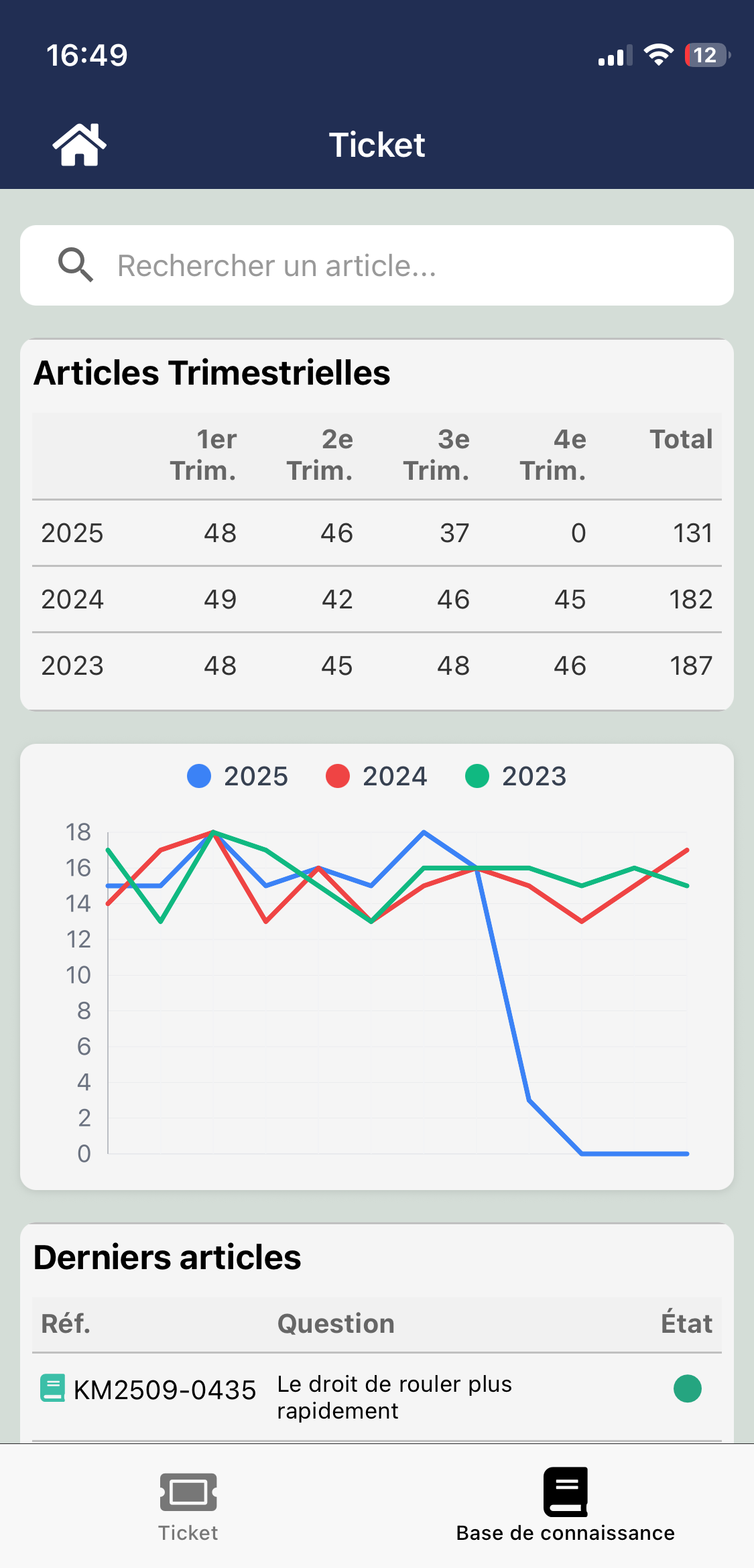Tap the État column header

[x=686, y=1324]
